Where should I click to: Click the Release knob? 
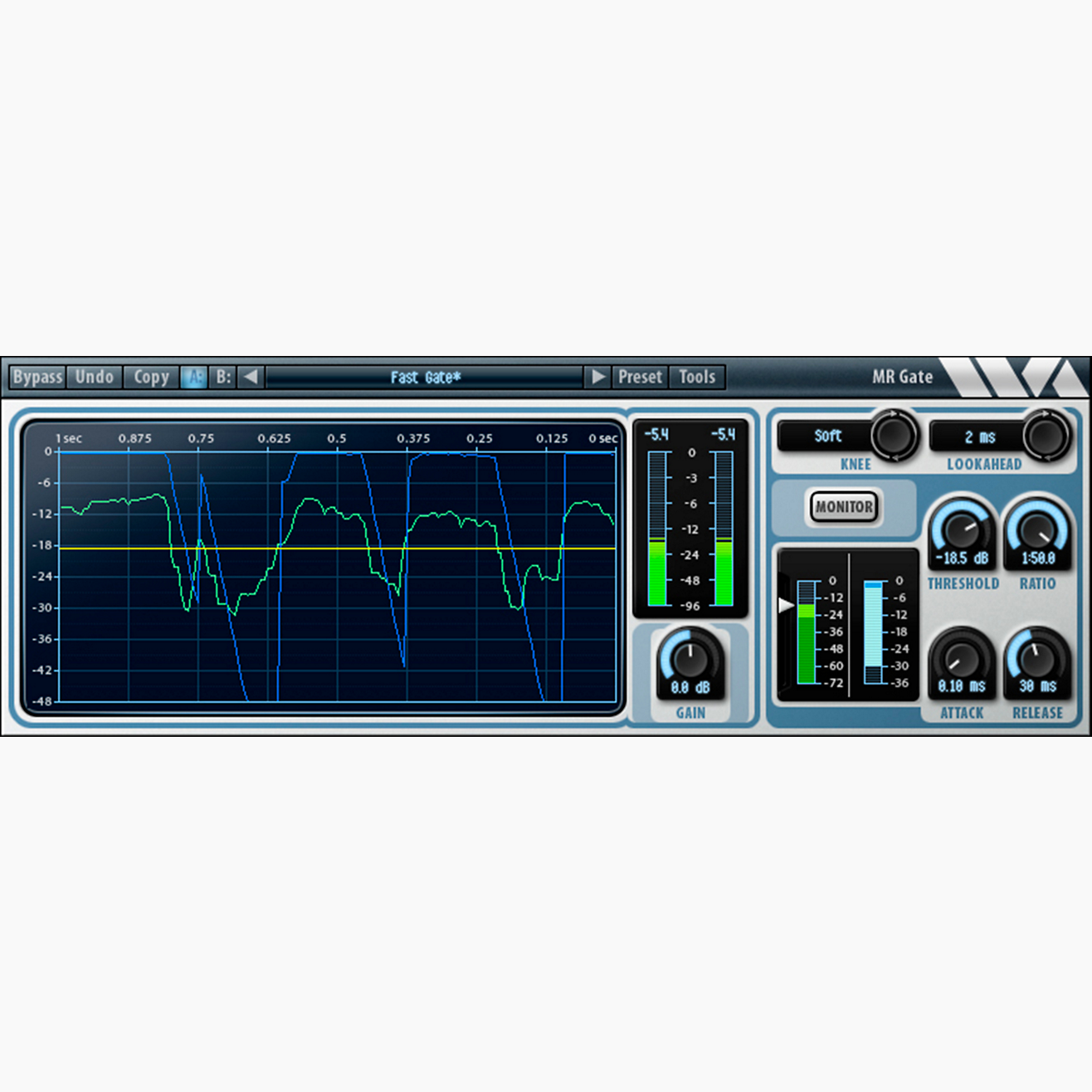(x=1037, y=657)
